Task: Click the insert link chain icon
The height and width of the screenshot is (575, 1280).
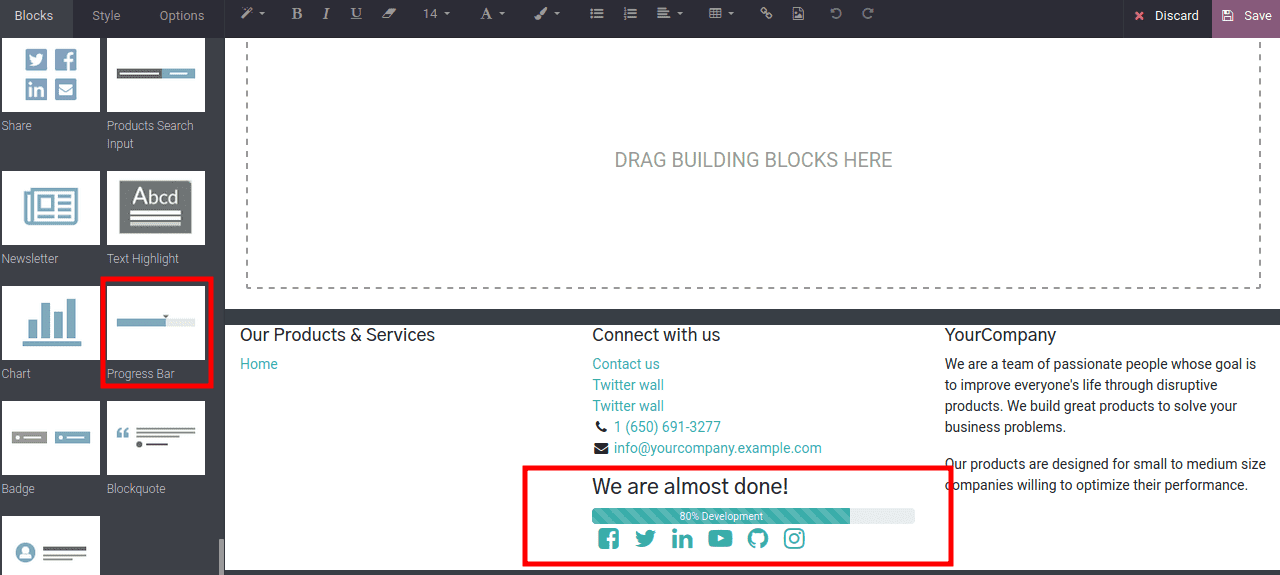Action: coord(766,14)
